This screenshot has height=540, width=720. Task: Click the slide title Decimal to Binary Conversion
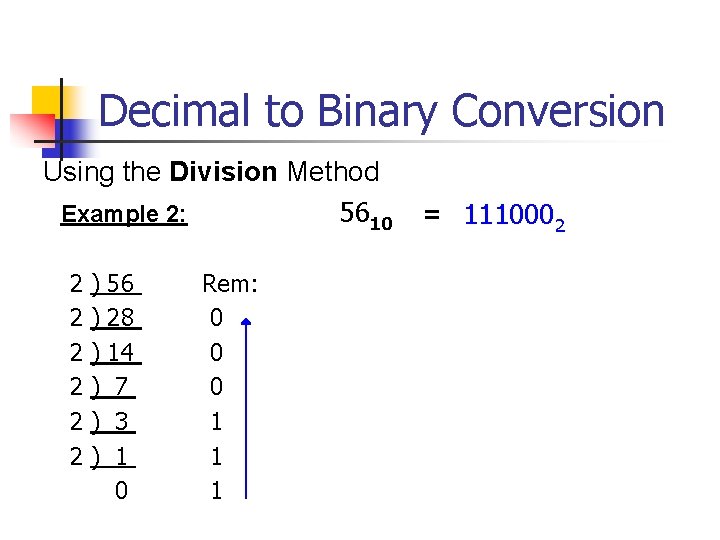click(381, 112)
